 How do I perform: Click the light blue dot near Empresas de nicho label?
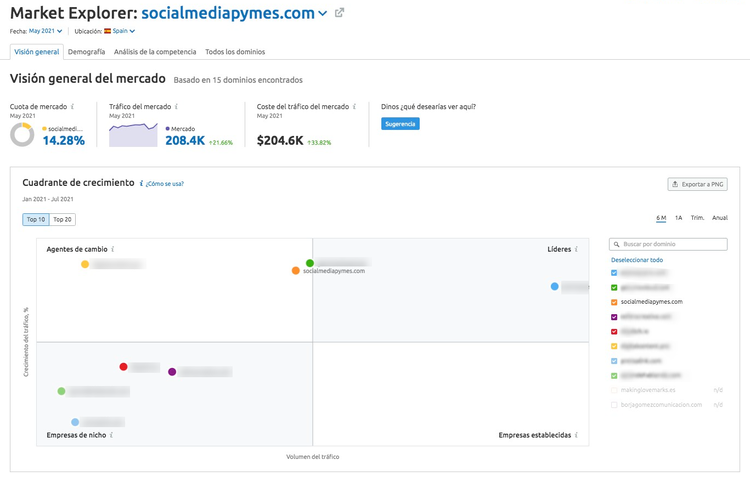[x=75, y=422]
